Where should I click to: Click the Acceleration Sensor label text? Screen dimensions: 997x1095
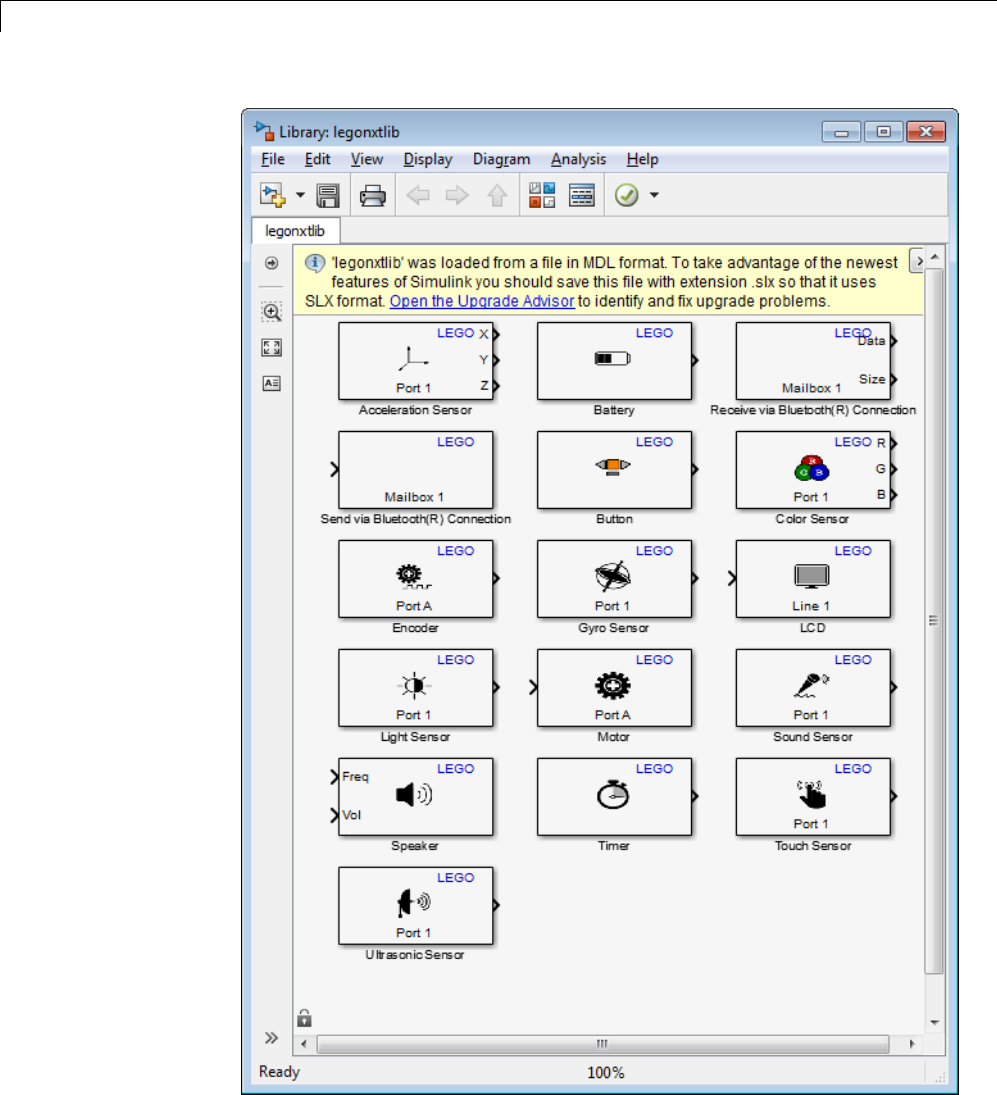point(415,410)
